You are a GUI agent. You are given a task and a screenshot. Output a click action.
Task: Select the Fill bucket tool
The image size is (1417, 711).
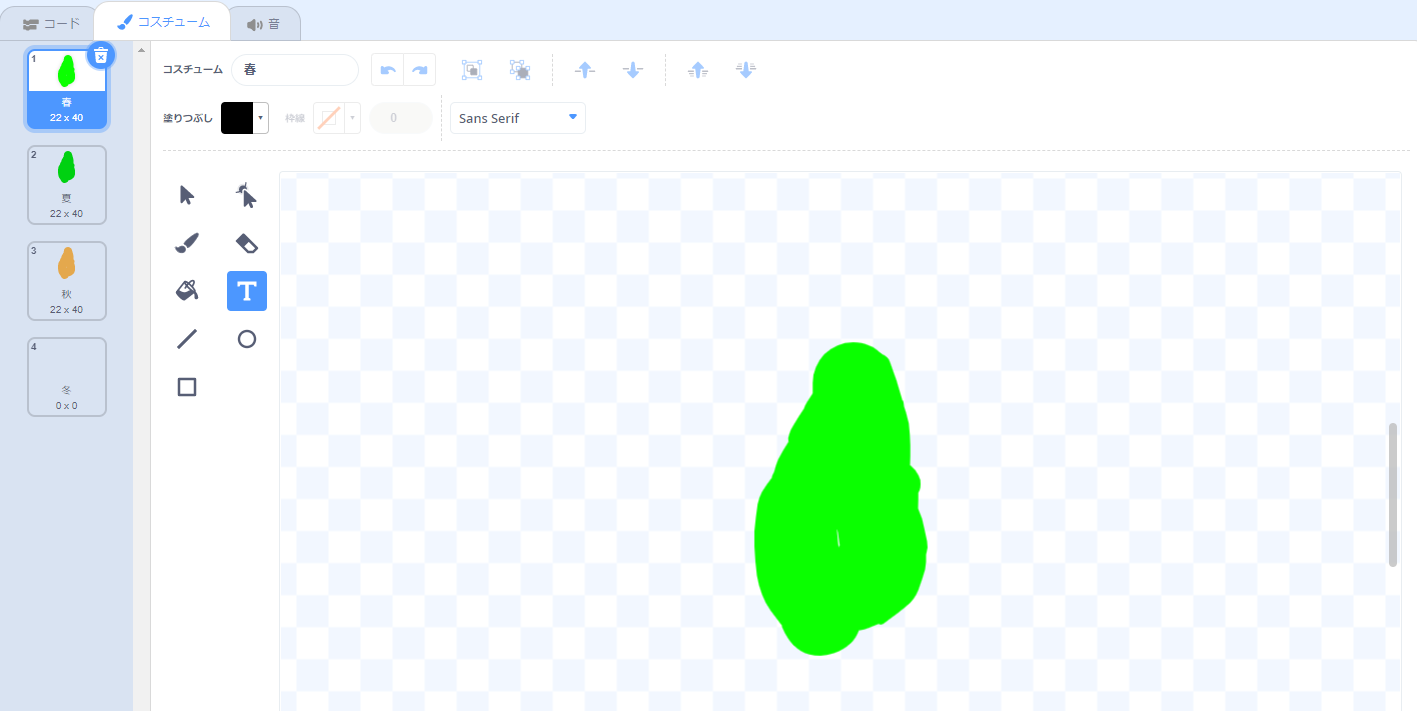click(x=186, y=290)
